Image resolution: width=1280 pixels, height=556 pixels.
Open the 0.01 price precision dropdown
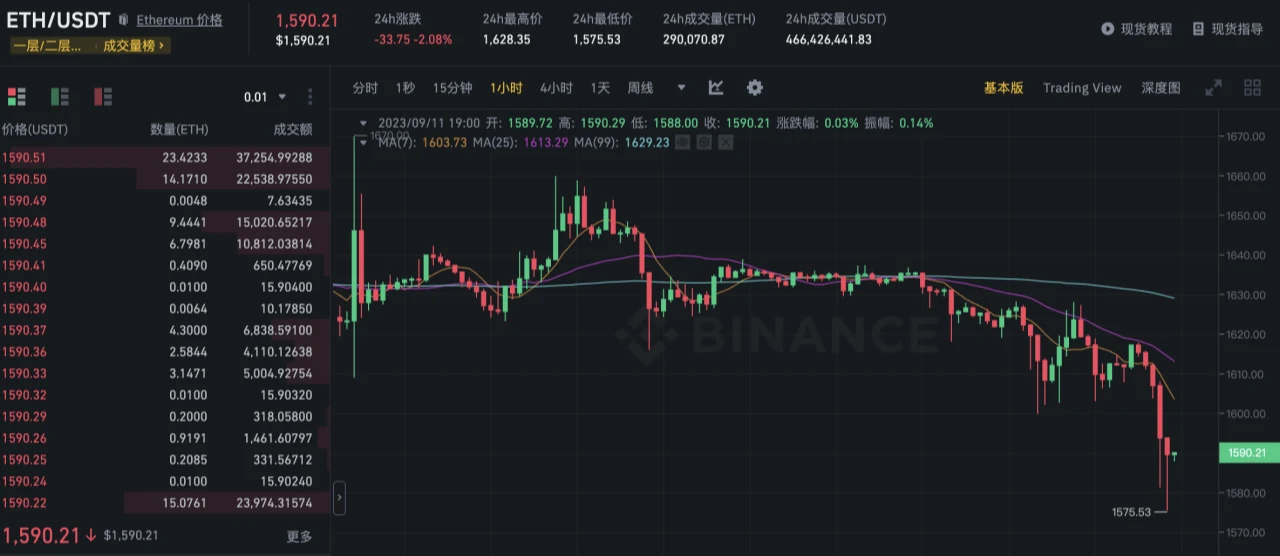(x=265, y=97)
